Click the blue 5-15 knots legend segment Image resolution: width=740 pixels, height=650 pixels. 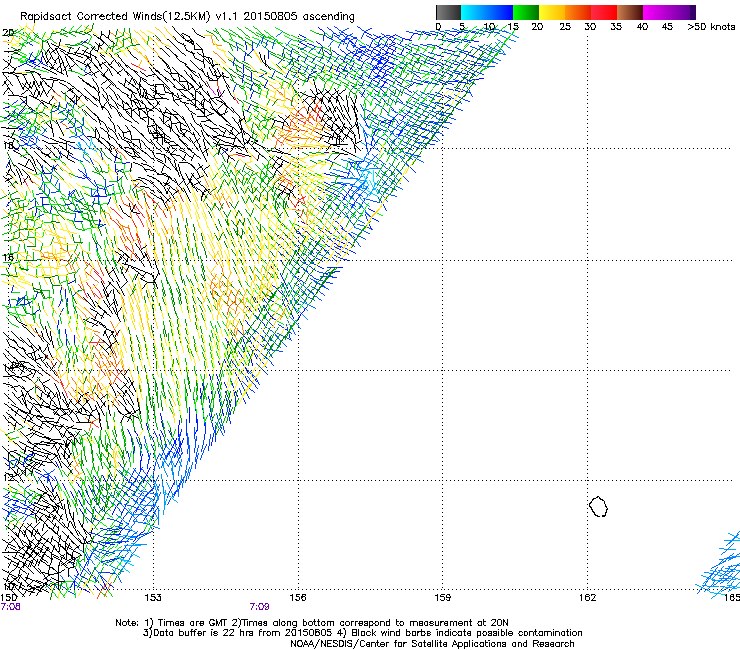point(487,12)
